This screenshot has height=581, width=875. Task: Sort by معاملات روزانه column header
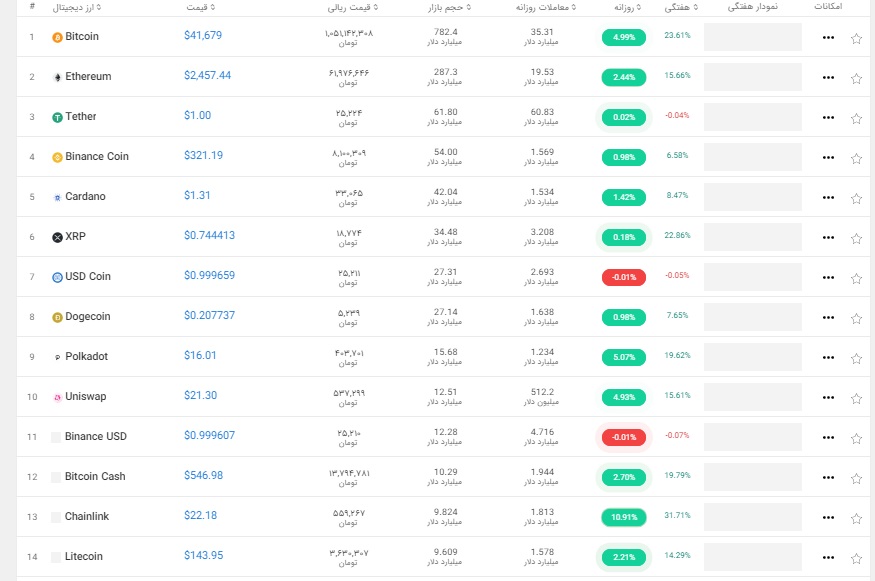[x=546, y=7]
